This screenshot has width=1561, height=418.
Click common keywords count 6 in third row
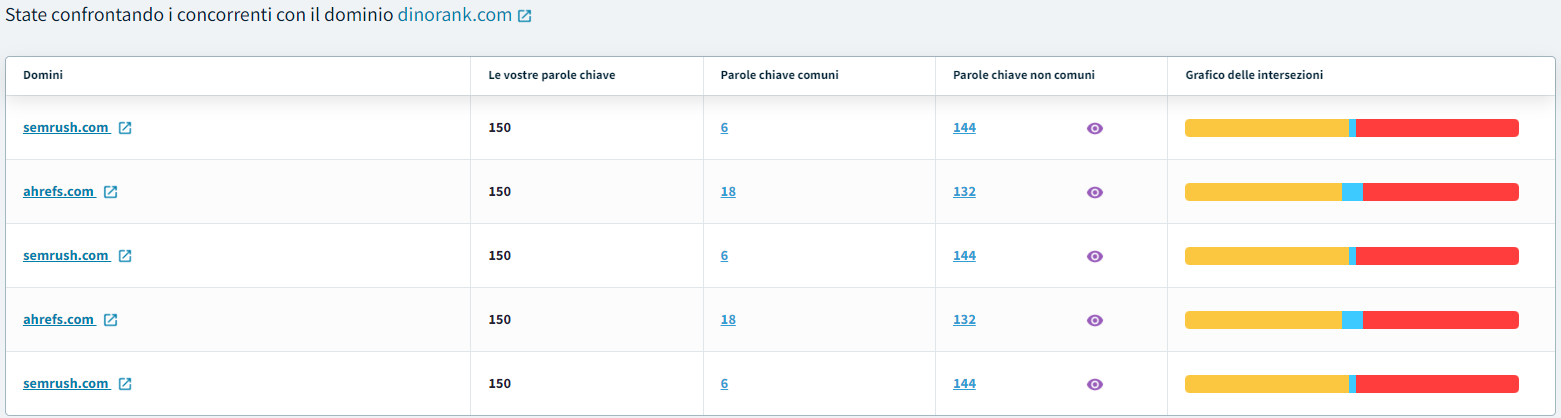pyautogui.click(x=724, y=256)
